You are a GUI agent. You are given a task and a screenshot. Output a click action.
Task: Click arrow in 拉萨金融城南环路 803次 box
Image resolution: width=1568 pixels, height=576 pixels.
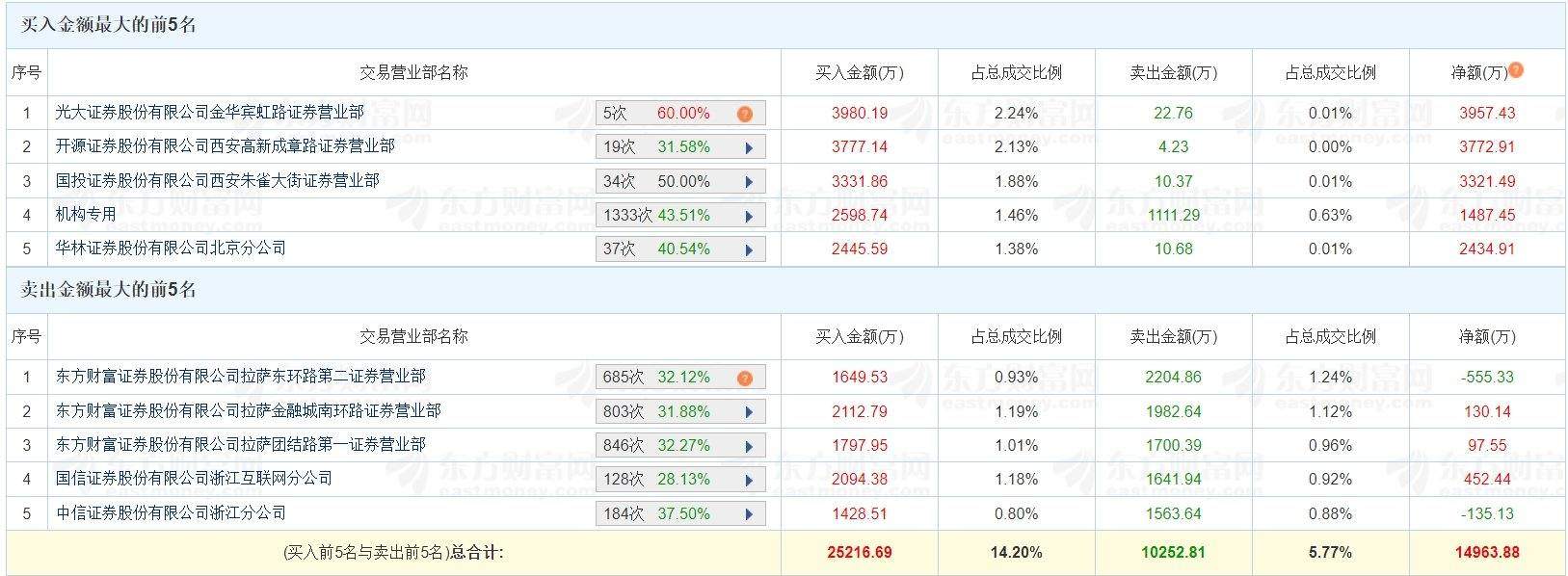tap(748, 412)
